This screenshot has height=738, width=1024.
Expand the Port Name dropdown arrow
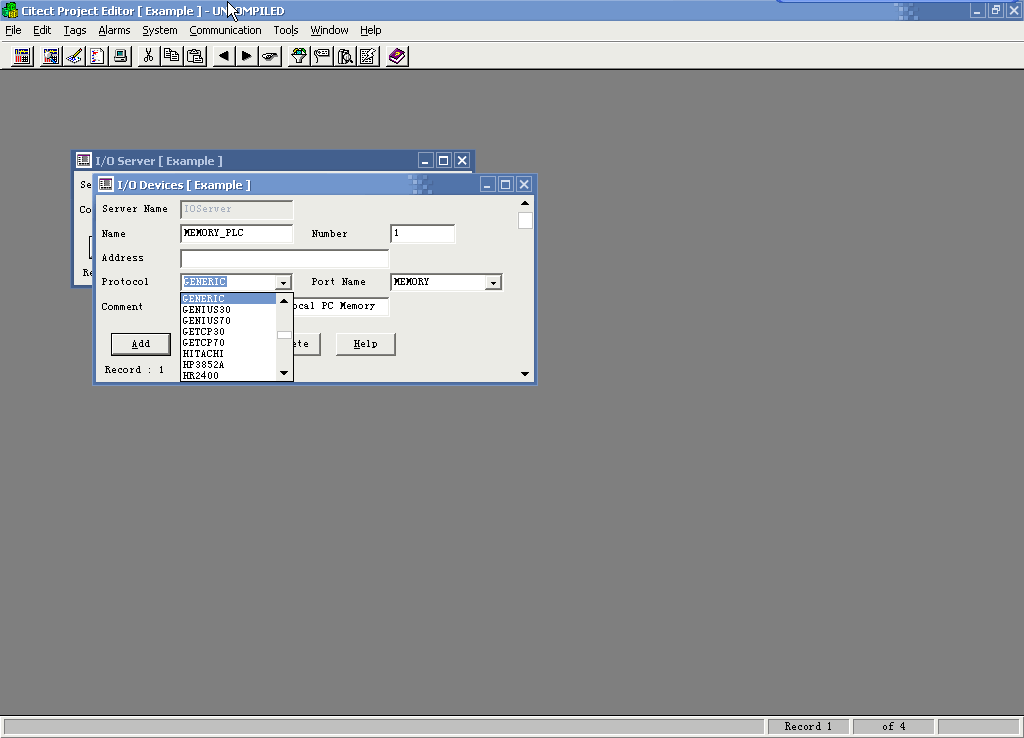(x=493, y=282)
